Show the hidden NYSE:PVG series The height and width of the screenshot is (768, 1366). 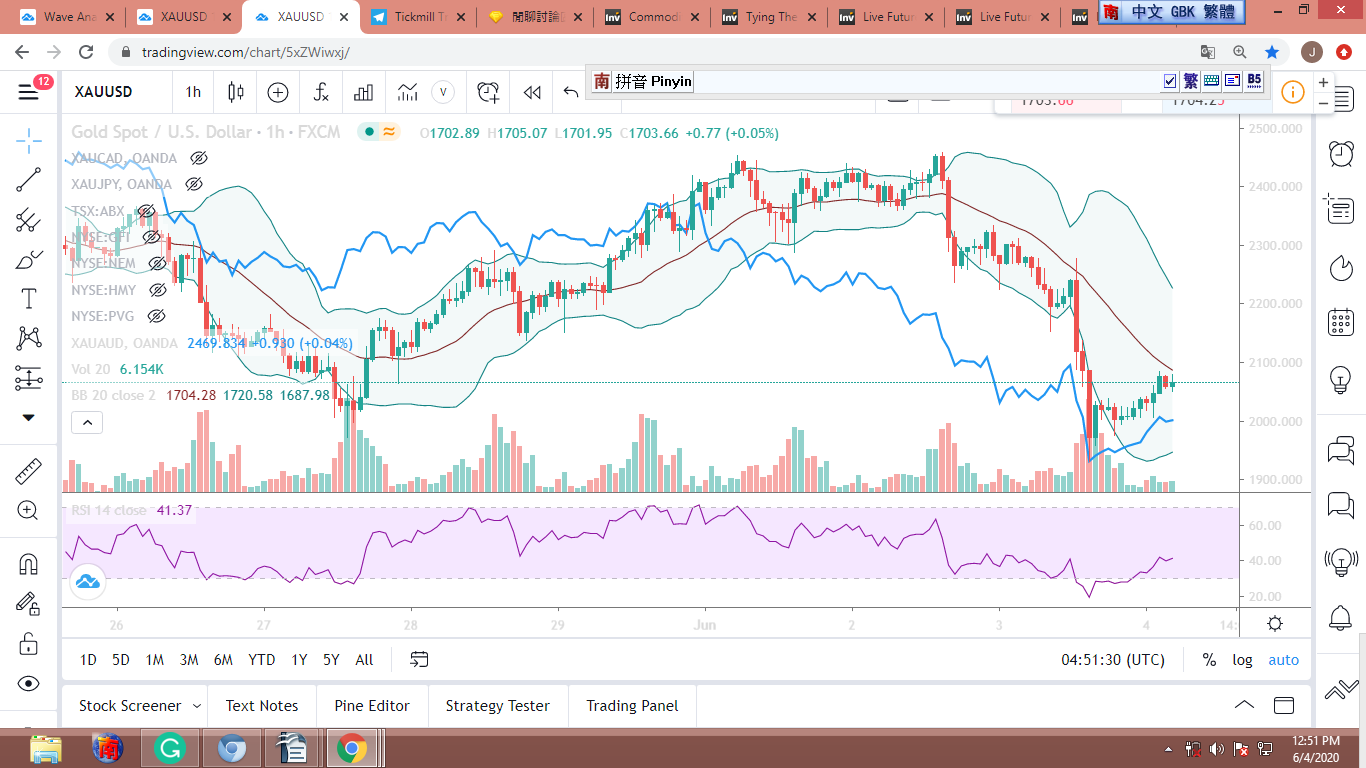tap(156, 316)
